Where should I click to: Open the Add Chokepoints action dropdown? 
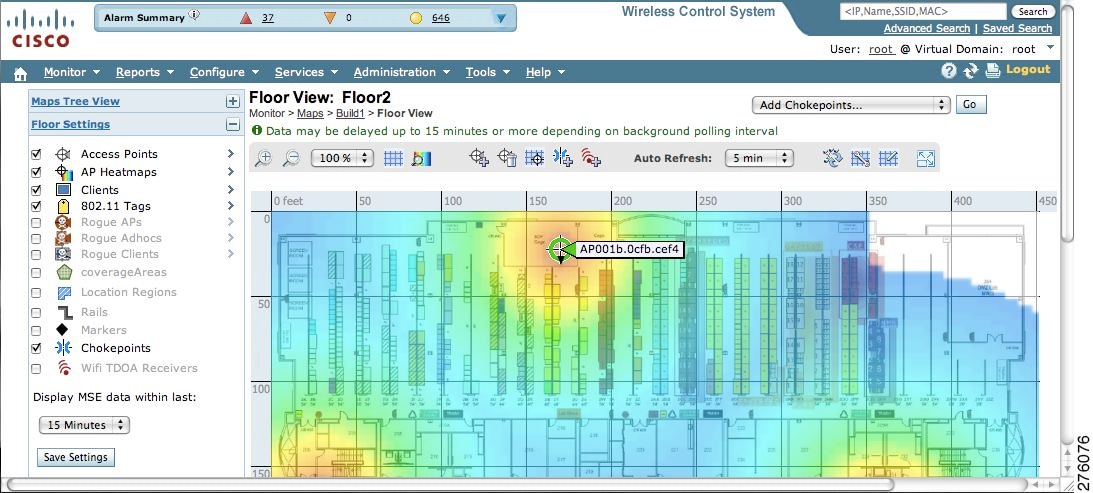[x=851, y=105]
